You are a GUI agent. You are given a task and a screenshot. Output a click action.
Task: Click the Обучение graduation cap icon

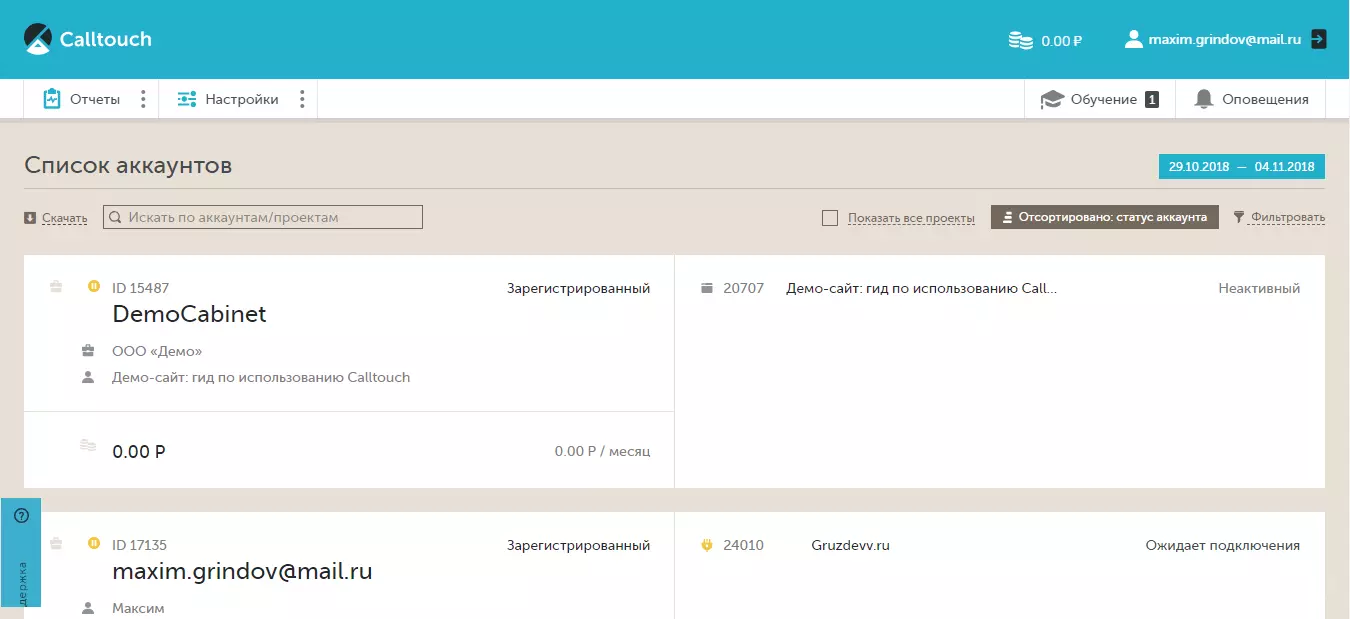click(1052, 99)
